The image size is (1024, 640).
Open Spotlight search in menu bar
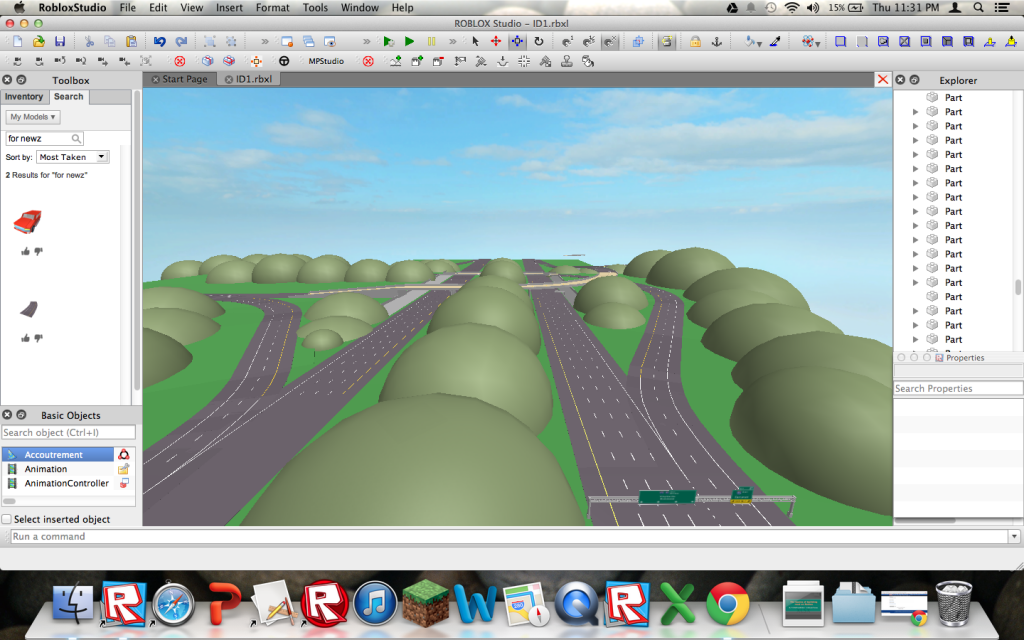[x=978, y=7]
